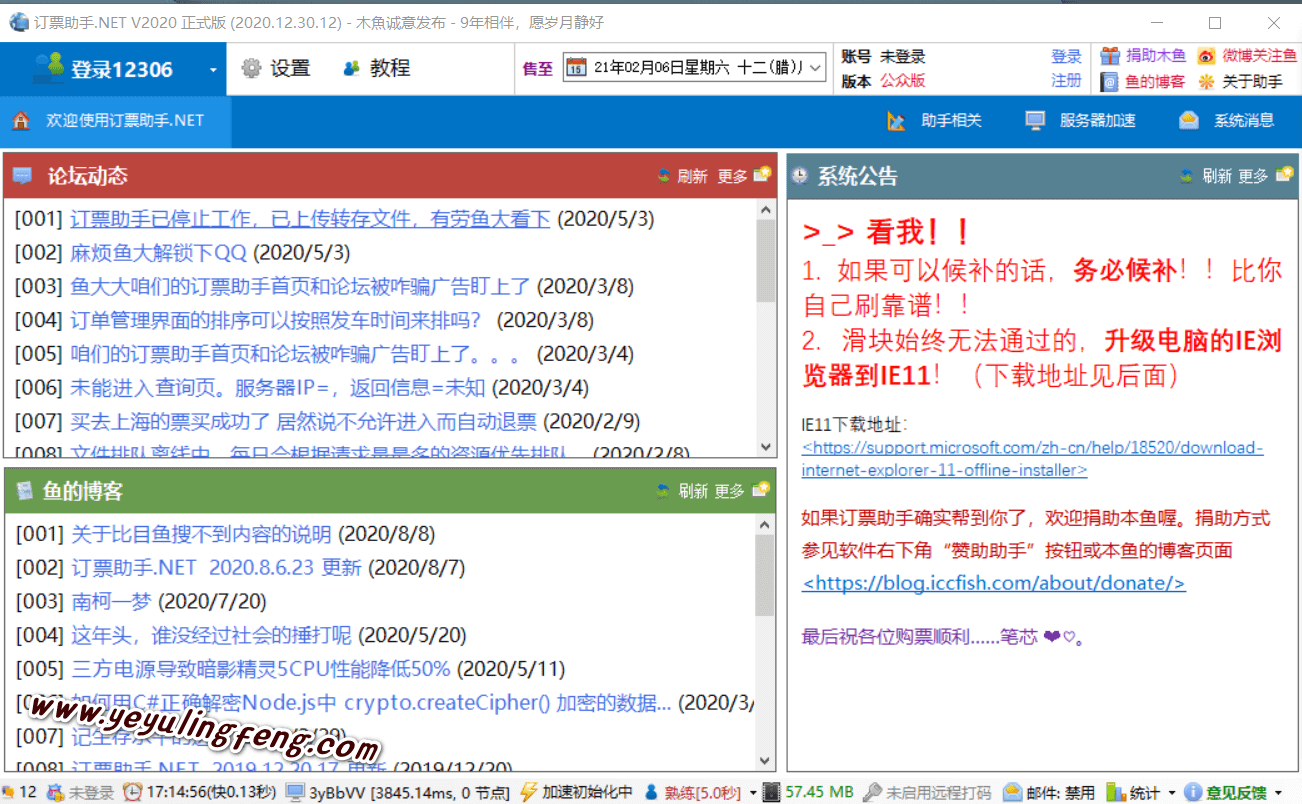Viewport: 1302px width, 804px height.
Task: Click the 3yBbVV server node status entry
Action: tap(398, 792)
